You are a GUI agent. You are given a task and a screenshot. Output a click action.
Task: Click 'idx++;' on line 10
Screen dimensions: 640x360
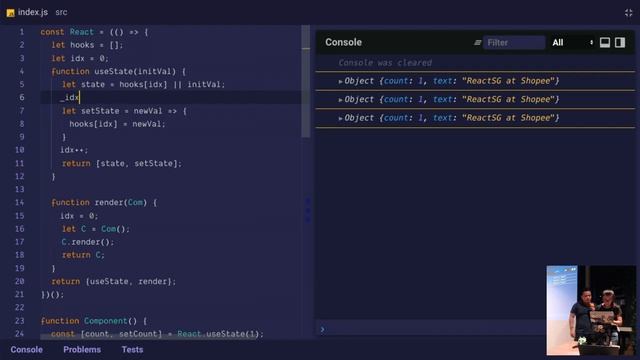tap(74, 150)
